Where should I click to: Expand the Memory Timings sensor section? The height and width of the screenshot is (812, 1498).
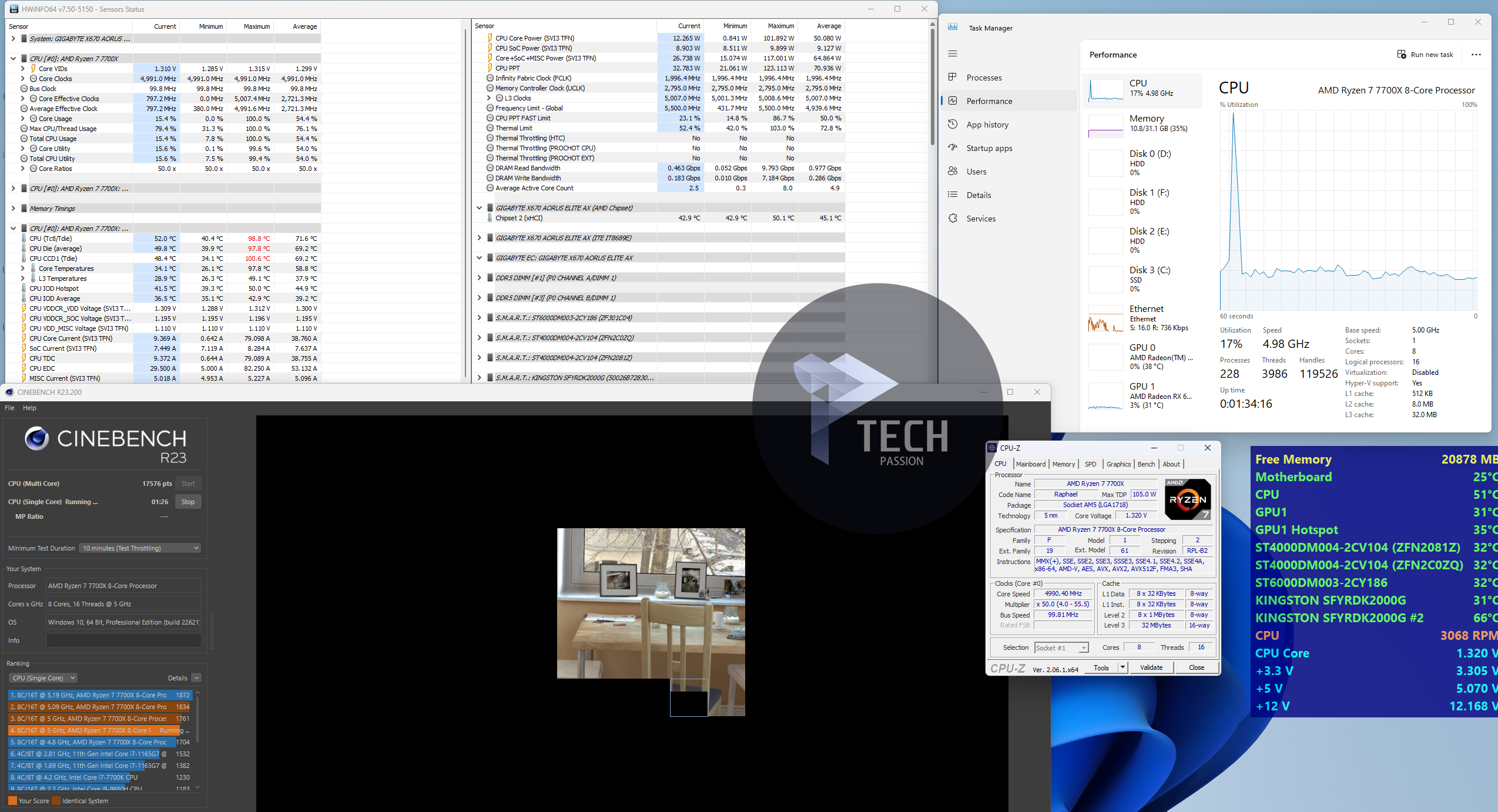[x=13, y=208]
